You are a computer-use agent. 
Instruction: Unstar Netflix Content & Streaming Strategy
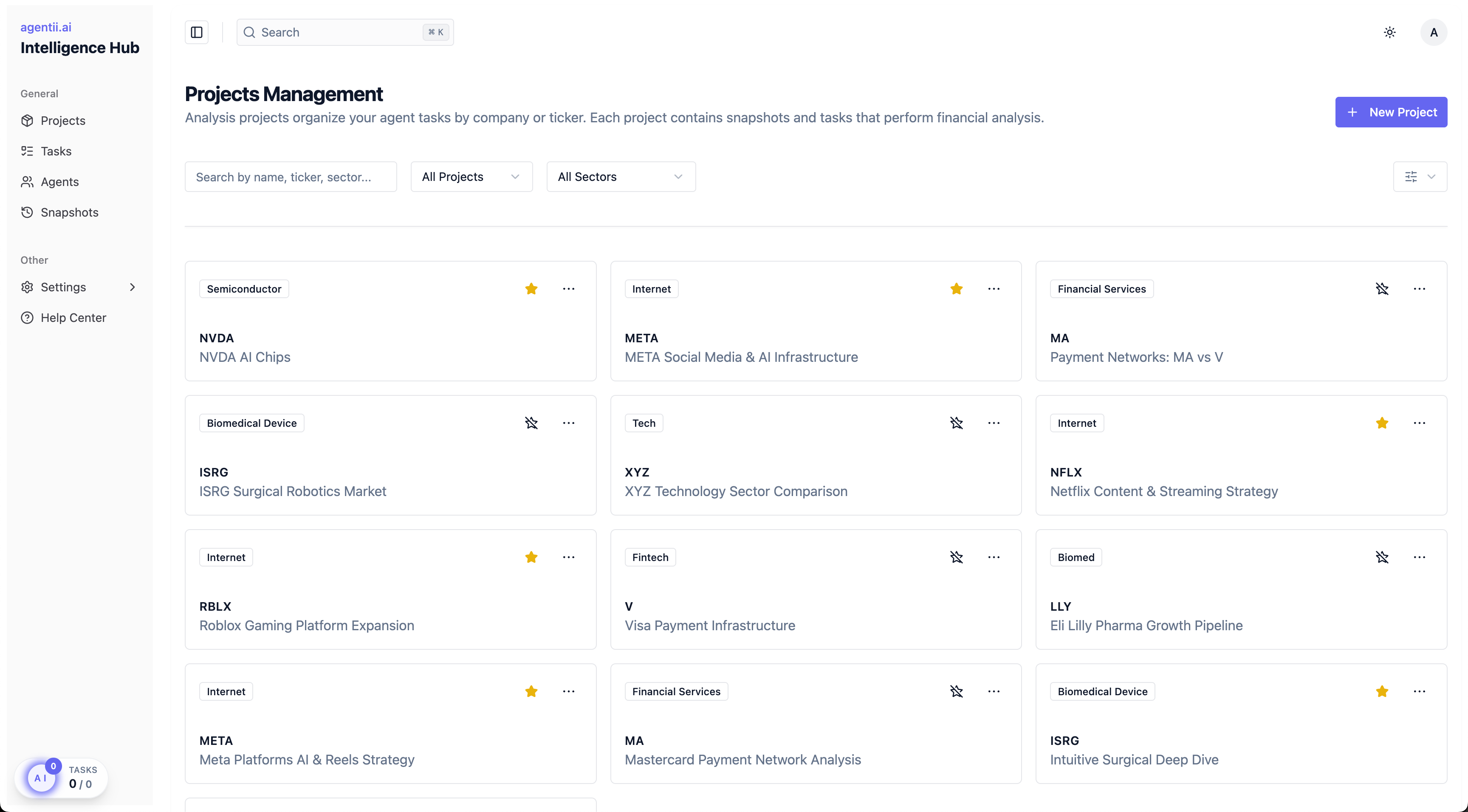(1381, 423)
